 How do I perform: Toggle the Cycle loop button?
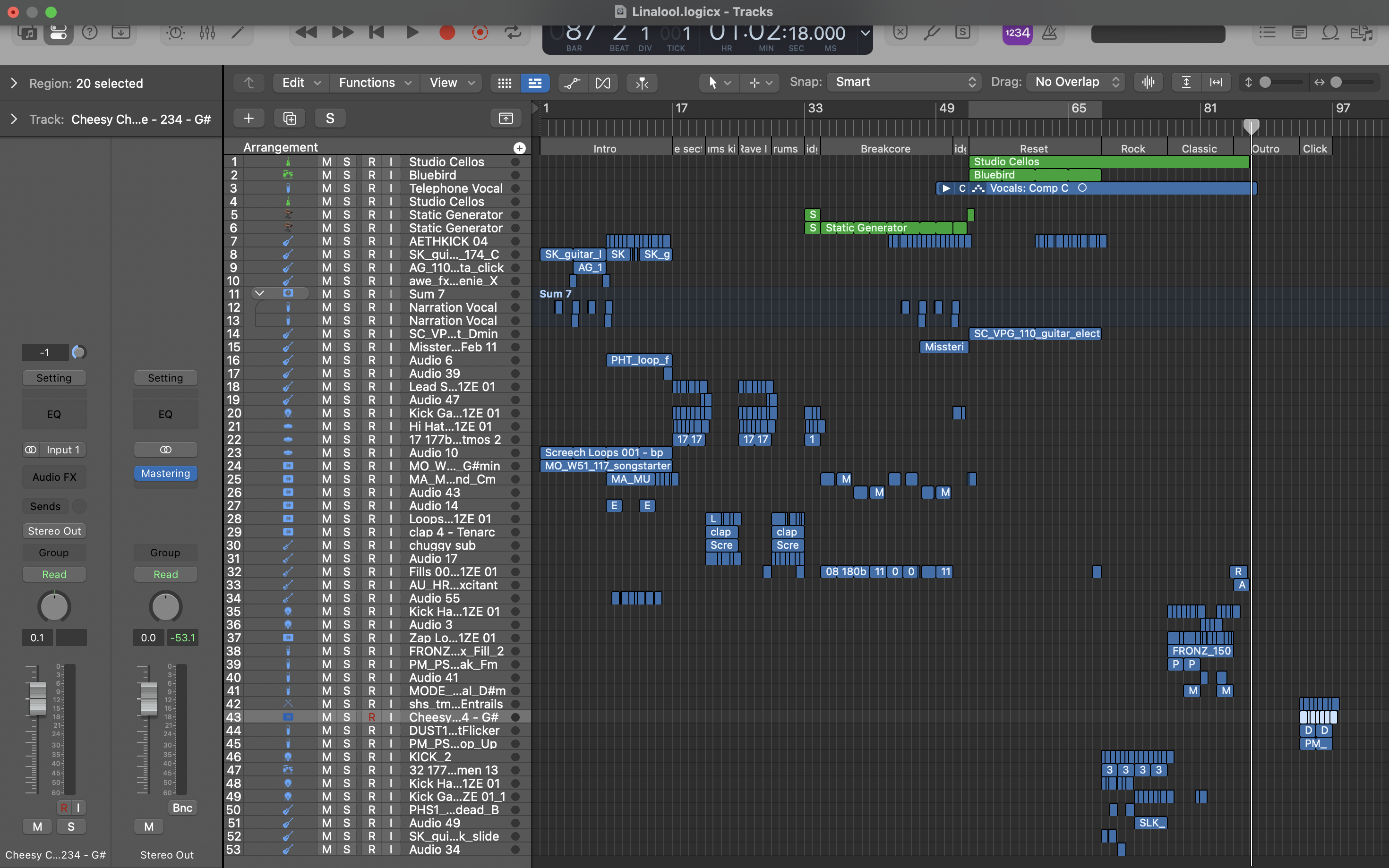tap(513, 33)
